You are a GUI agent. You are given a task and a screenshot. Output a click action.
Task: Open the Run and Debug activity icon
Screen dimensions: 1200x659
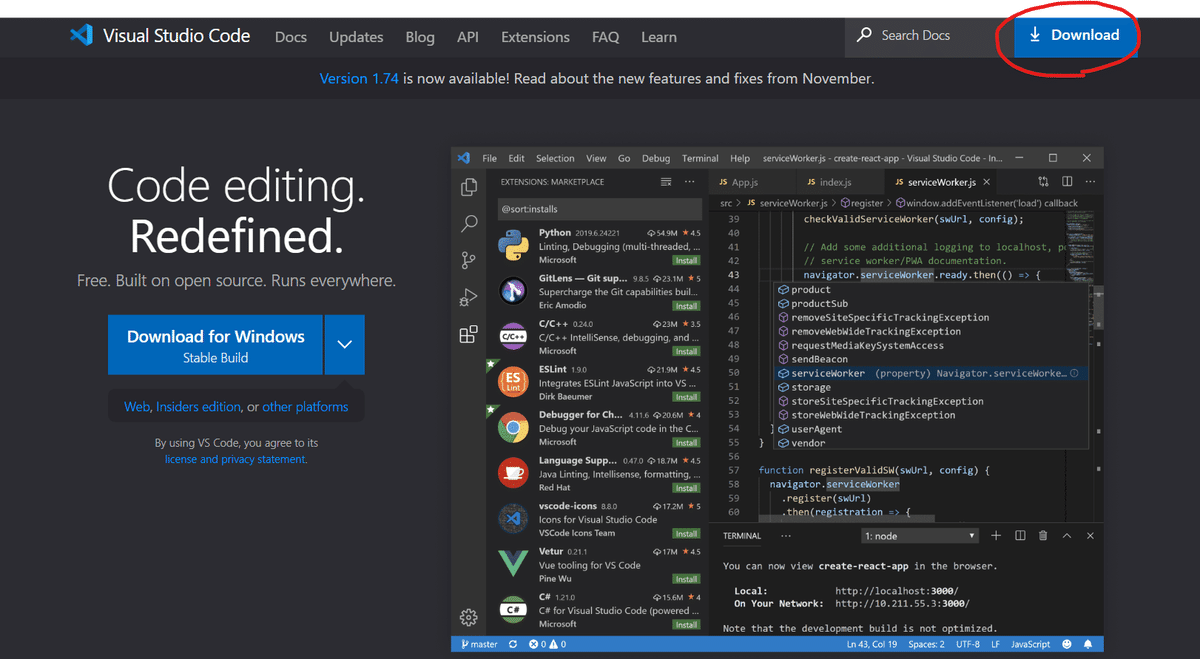(468, 296)
